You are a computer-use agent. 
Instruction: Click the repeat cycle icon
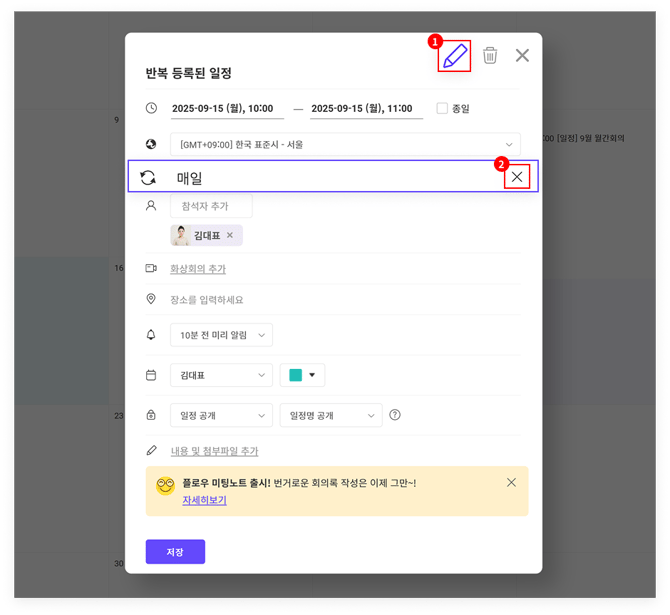pos(148,177)
